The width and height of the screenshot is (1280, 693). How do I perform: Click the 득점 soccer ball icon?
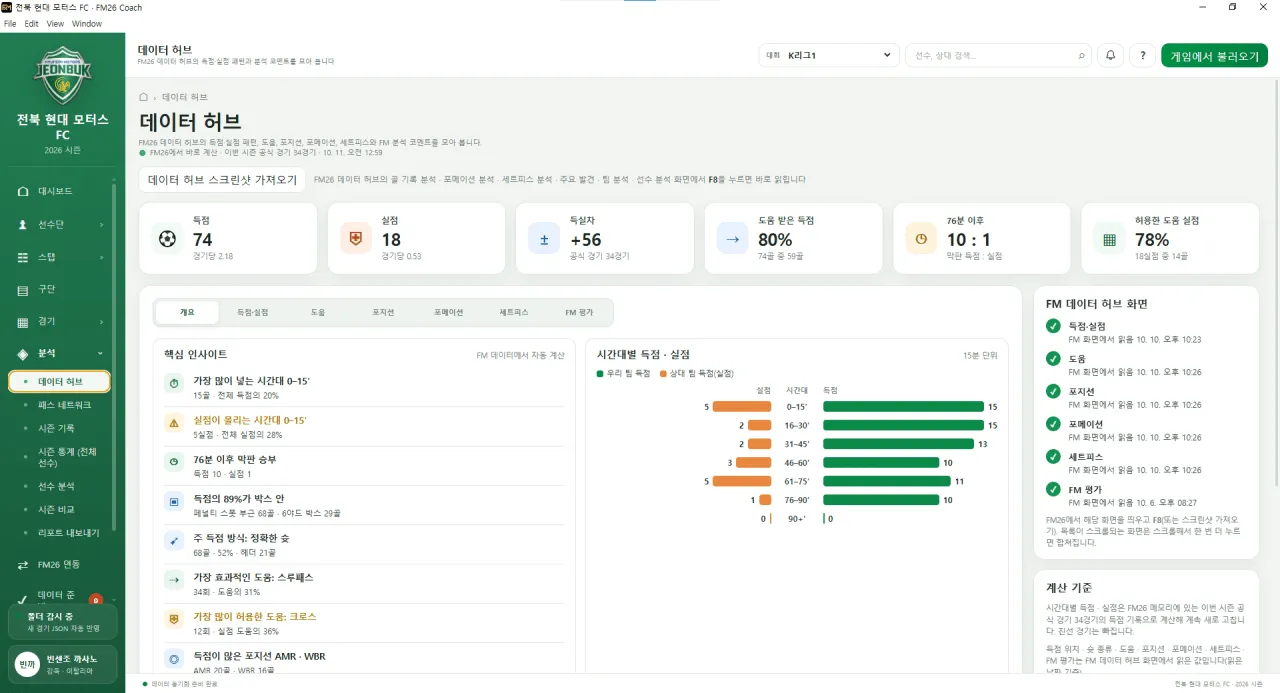(167, 239)
